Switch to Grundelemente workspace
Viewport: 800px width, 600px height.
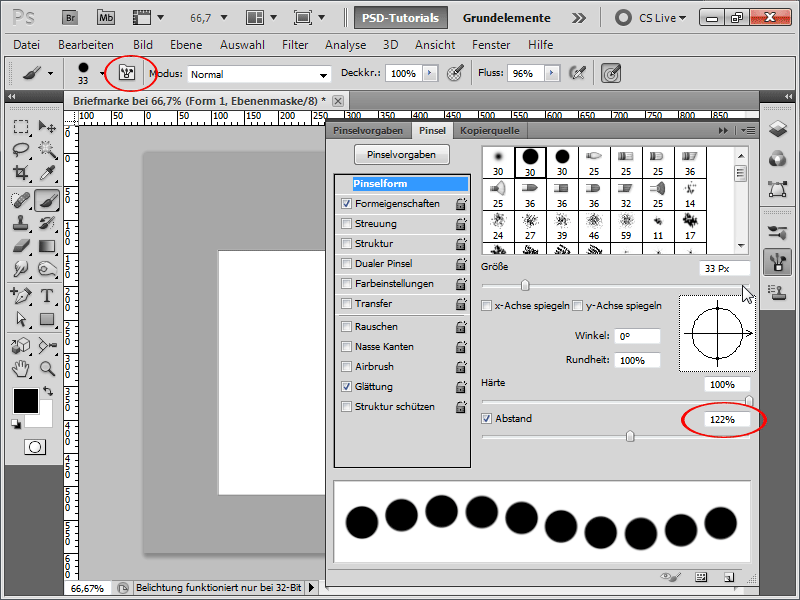[507, 18]
